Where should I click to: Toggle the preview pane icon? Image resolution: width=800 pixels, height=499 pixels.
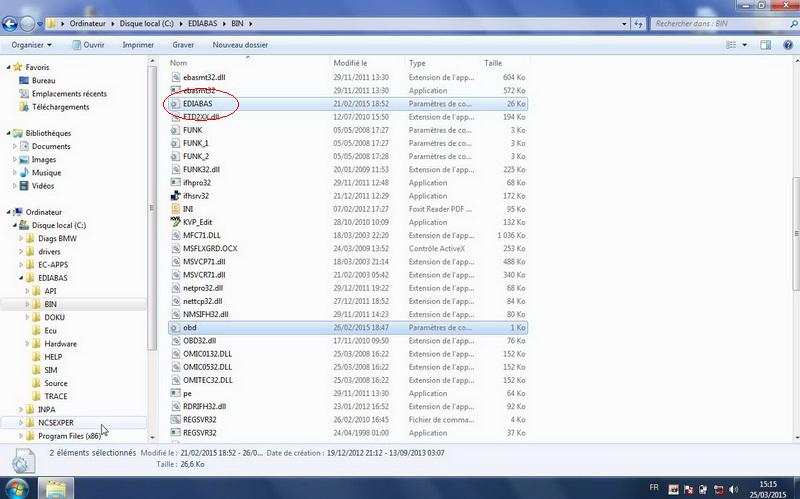pyautogui.click(x=765, y=45)
